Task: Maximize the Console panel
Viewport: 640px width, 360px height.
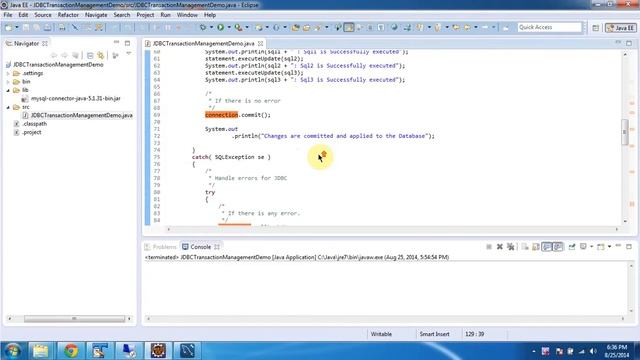Action: tap(629, 247)
